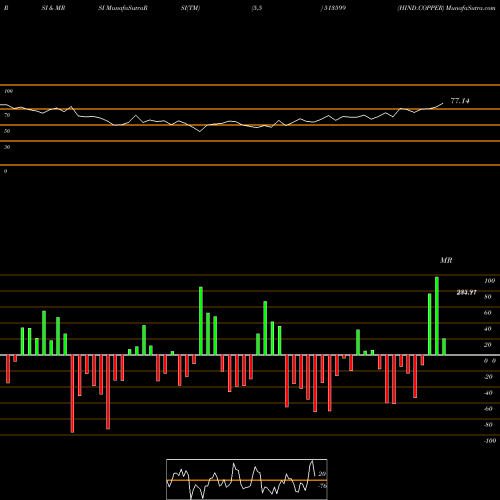Image resolution: width=500 pixels, height=500 pixels.
Task: Click the mini oscillator chart thumbnail
Action: pyautogui.click(x=247, y=479)
